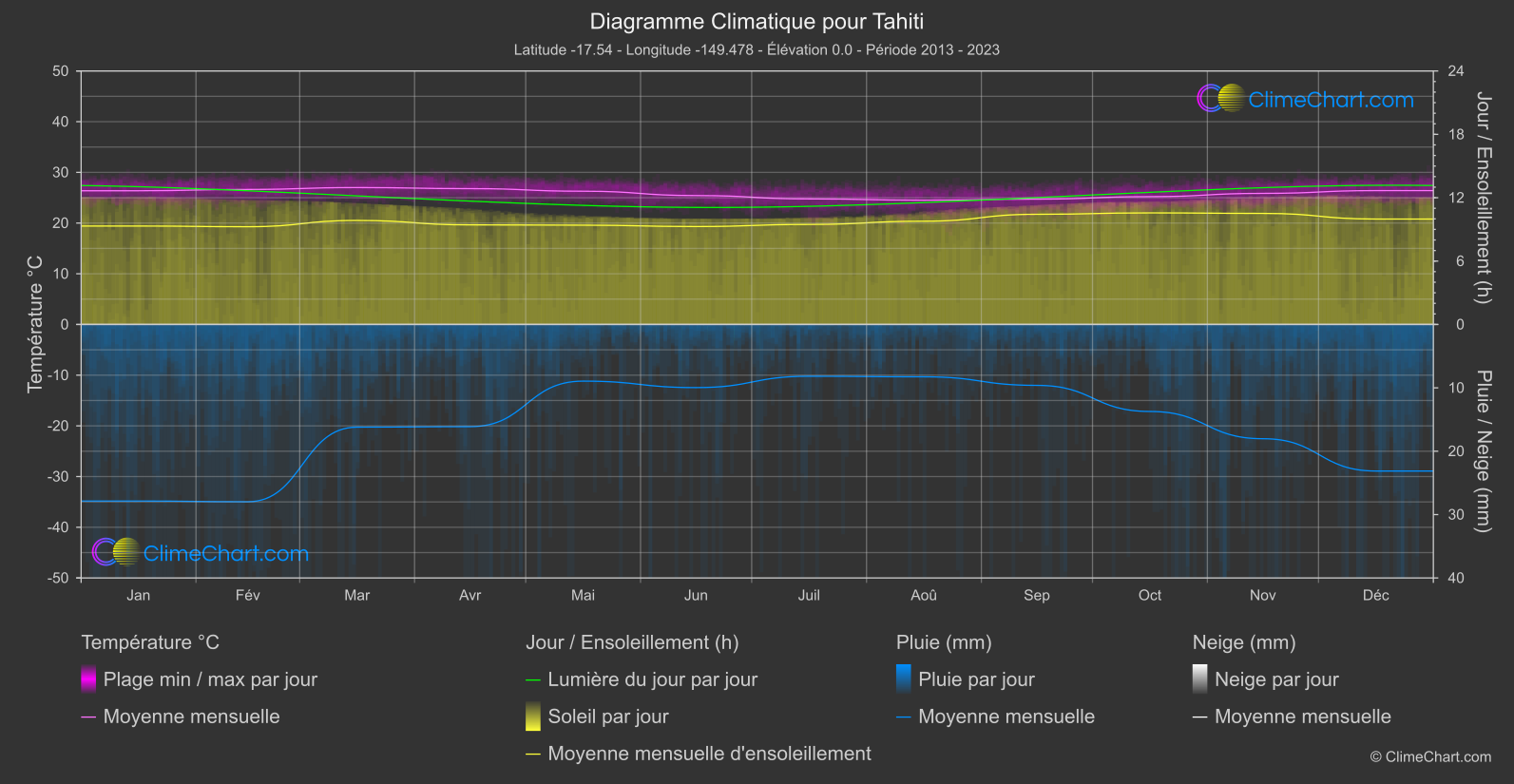
Task: Click the '40' tick on the rain axis
Action: (1456, 578)
